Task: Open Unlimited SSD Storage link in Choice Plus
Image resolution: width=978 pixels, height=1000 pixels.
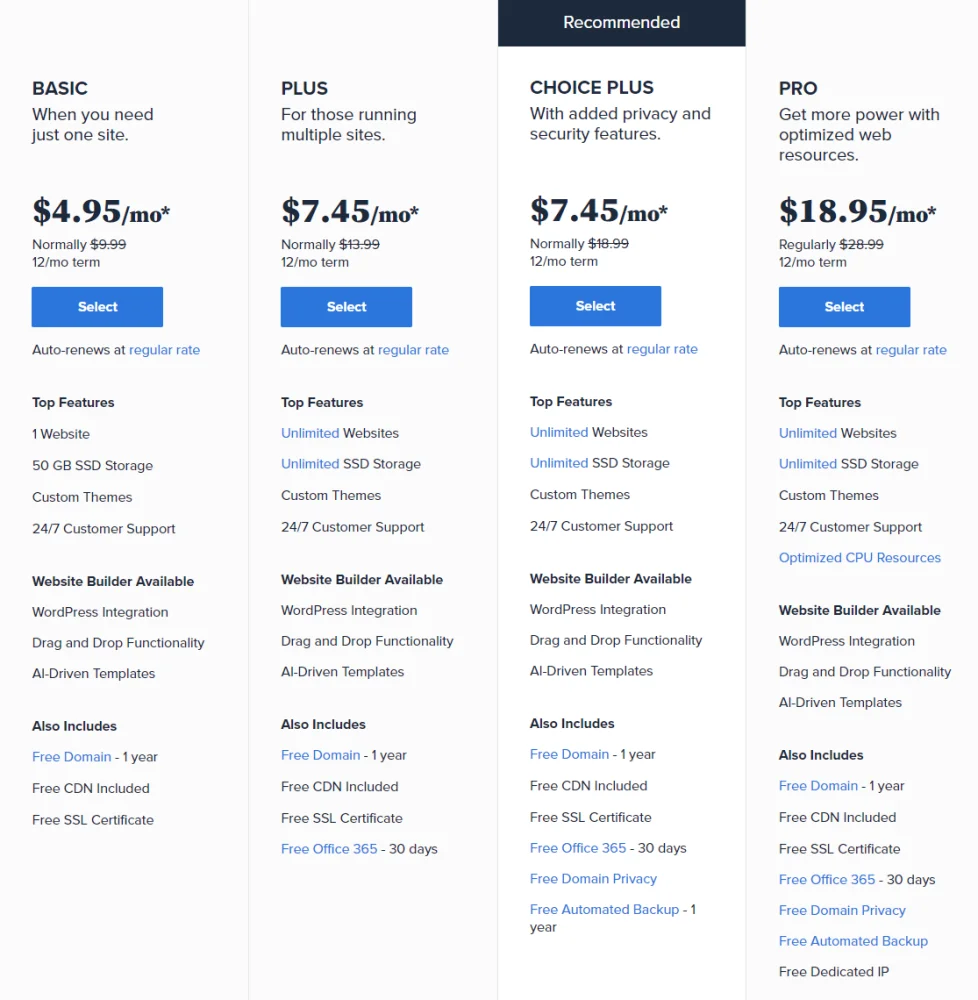Action: click(559, 463)
